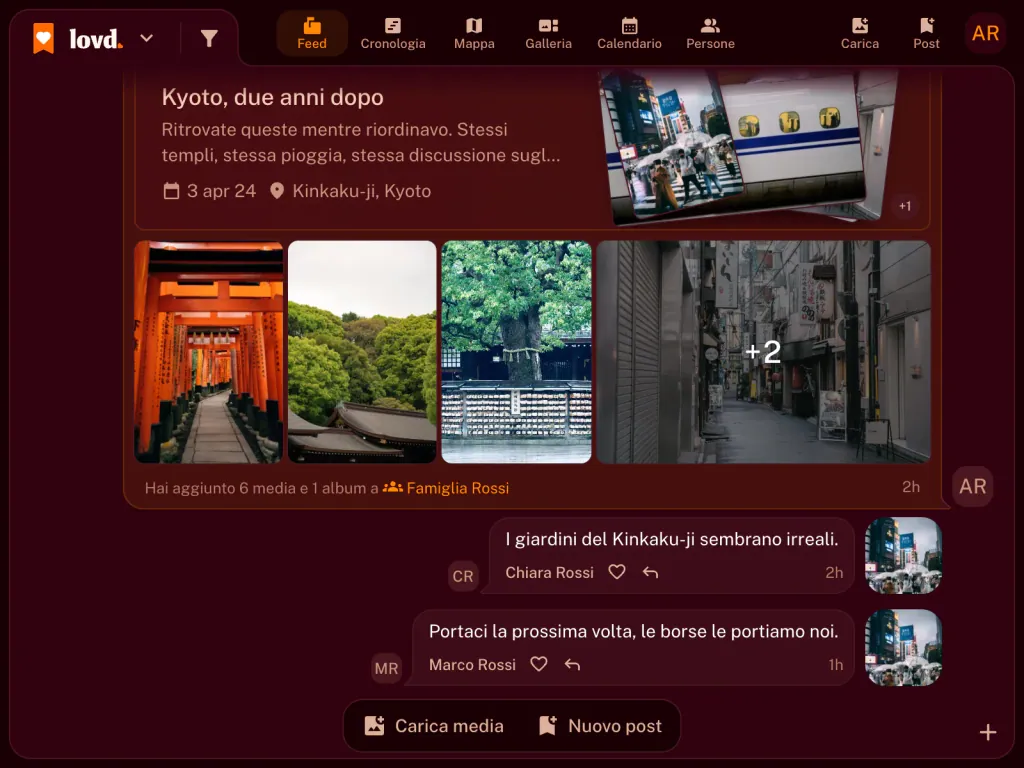Switch to the Feed tab

pyautogui.click(x=312, y=34)
